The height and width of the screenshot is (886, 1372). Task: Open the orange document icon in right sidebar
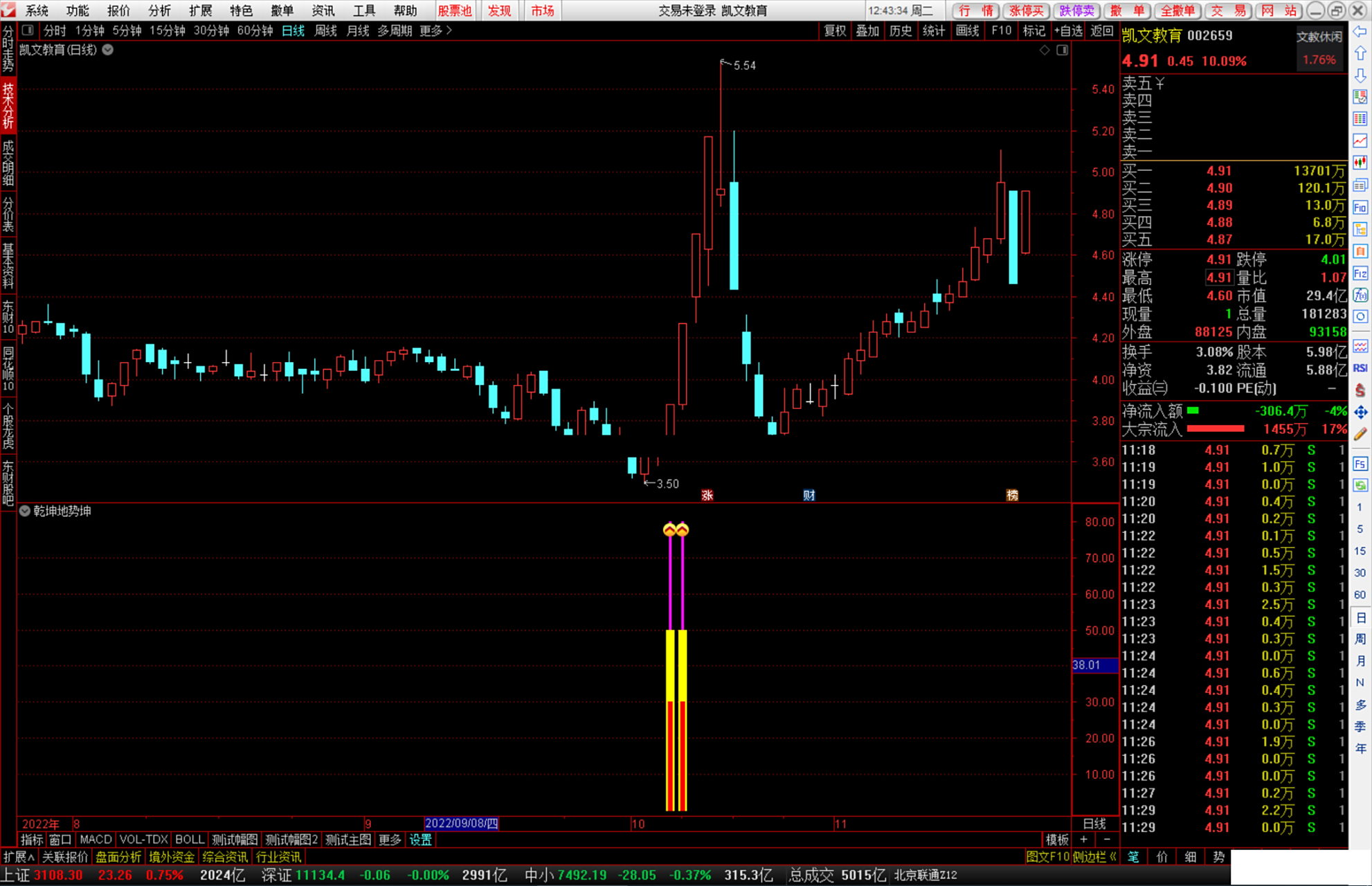tap(1360, 251)
